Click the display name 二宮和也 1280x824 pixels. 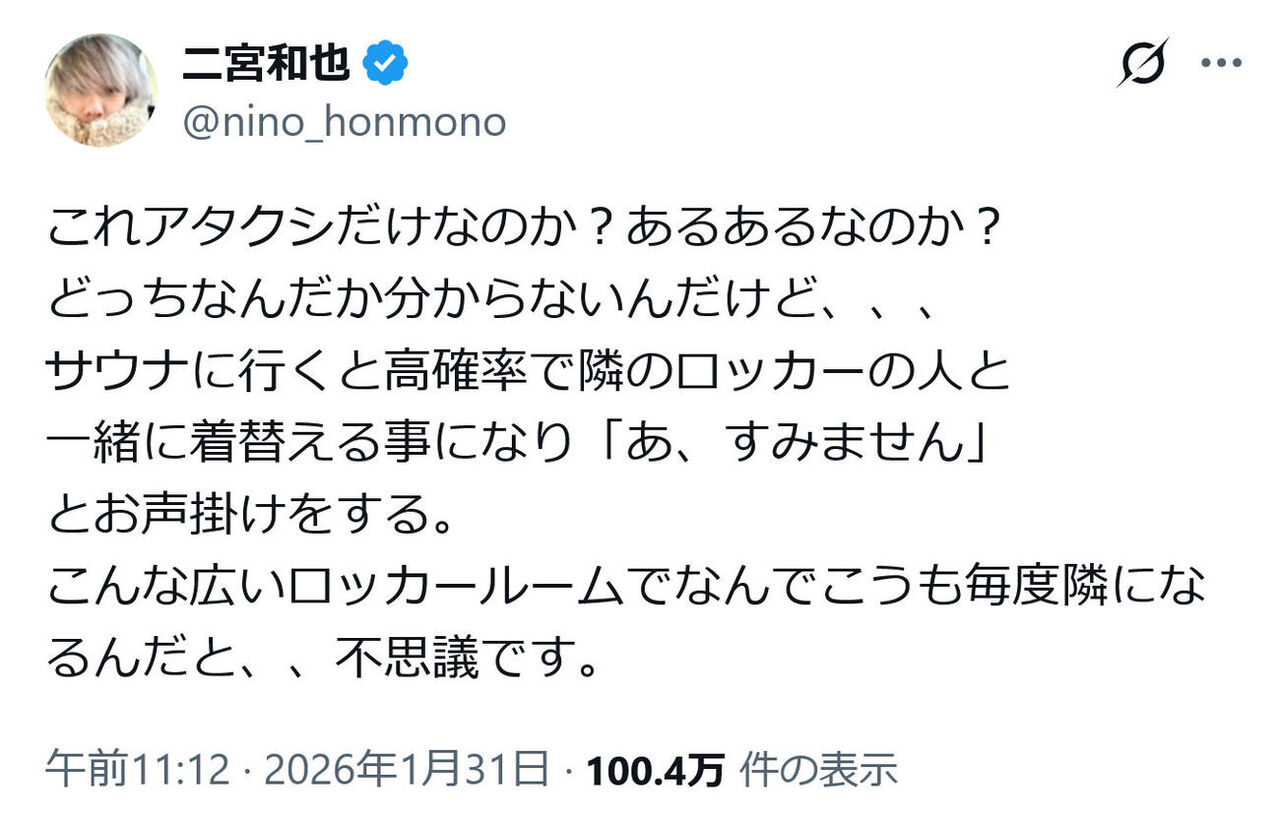(265, 60)
